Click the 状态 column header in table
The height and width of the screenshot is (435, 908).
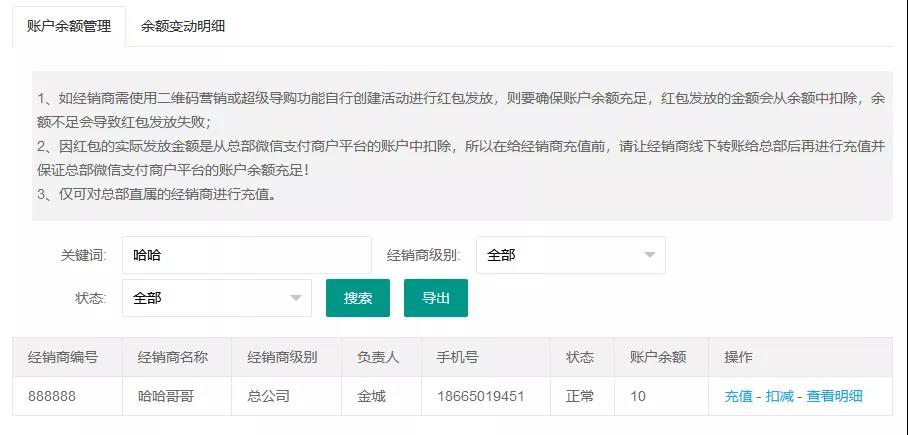point(580,357)
